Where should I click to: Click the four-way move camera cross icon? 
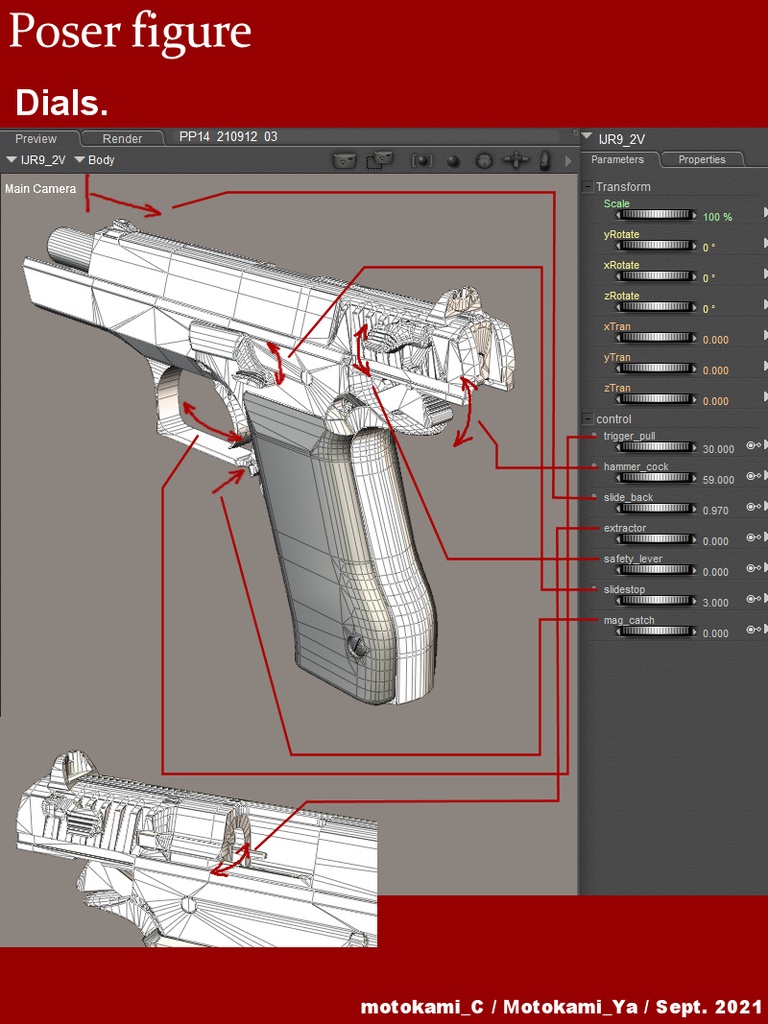[516, 160]
